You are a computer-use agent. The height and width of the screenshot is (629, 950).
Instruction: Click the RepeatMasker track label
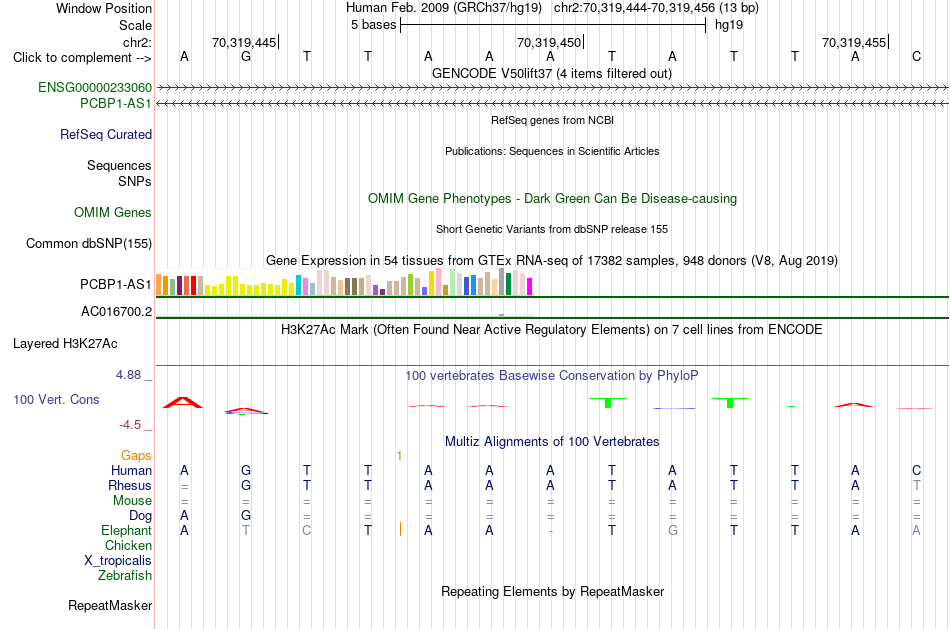pyautogui.click(x=110, y=605)
